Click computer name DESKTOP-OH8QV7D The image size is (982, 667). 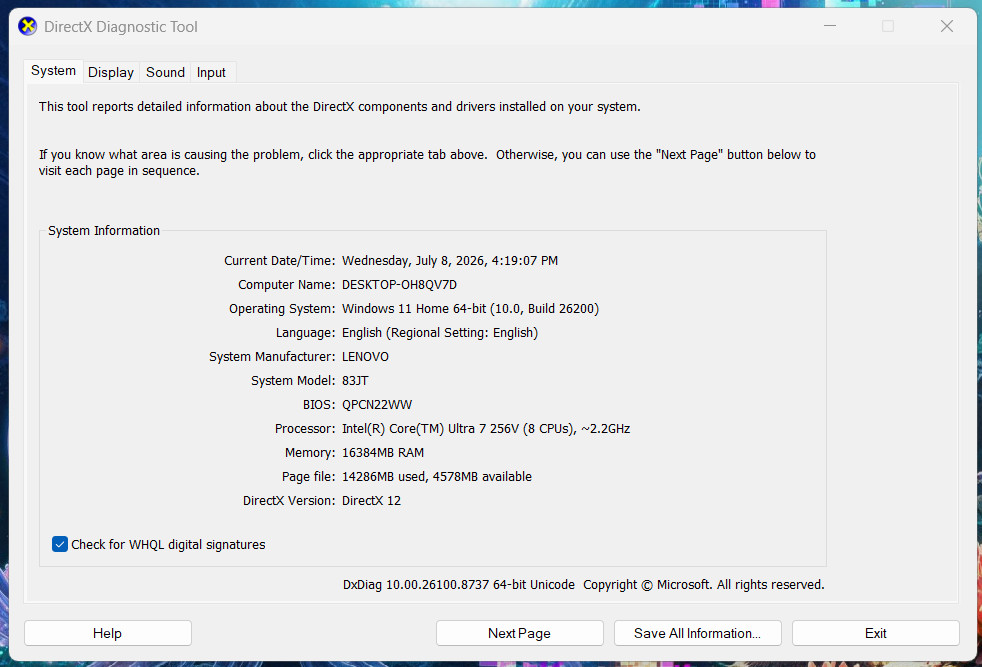pyautogui.click(x=399, y=284)
